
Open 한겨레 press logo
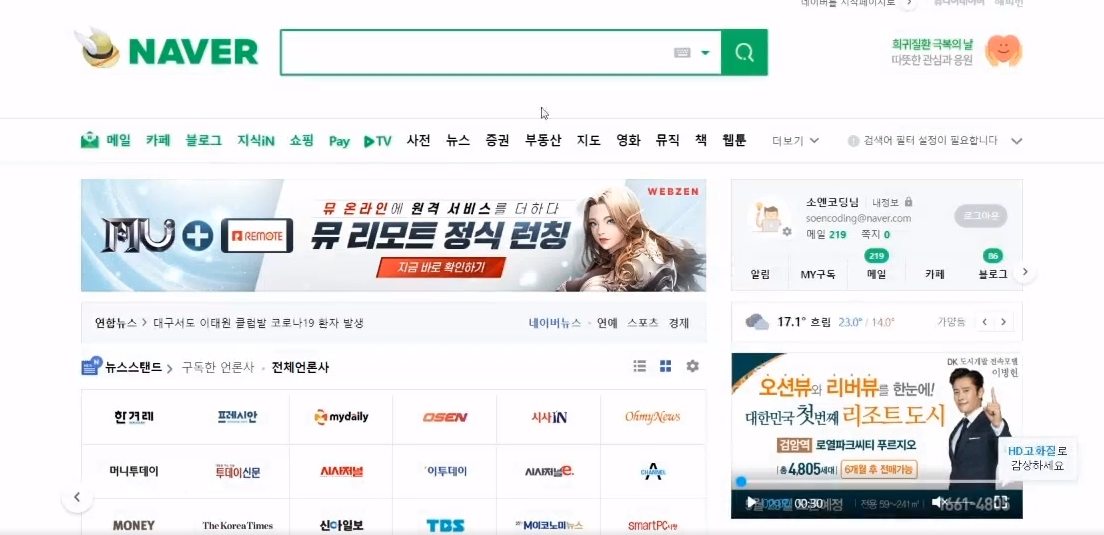click(x=134, y=417)
